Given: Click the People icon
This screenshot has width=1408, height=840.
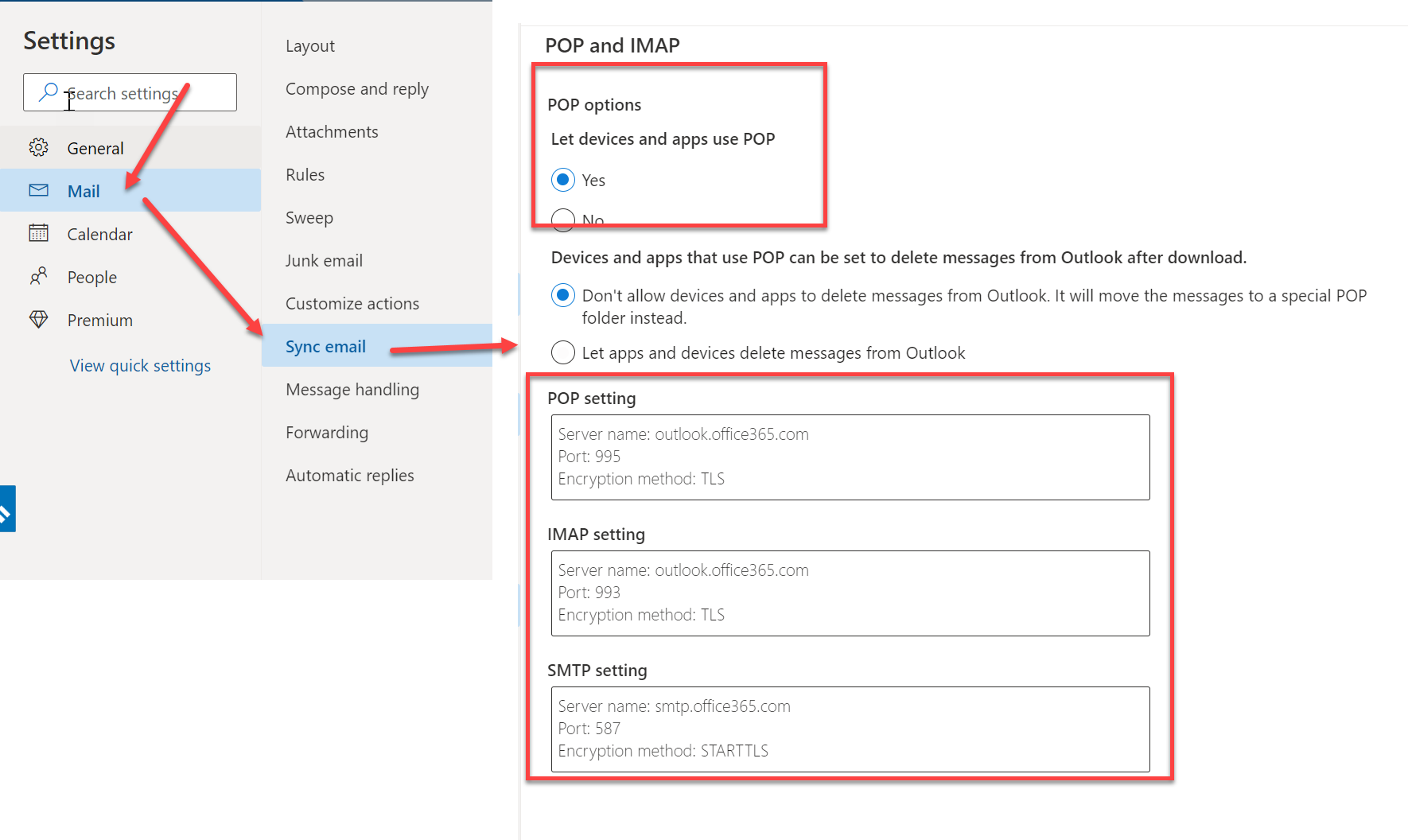Looking at the screenshot, I should tap(38, 276).
